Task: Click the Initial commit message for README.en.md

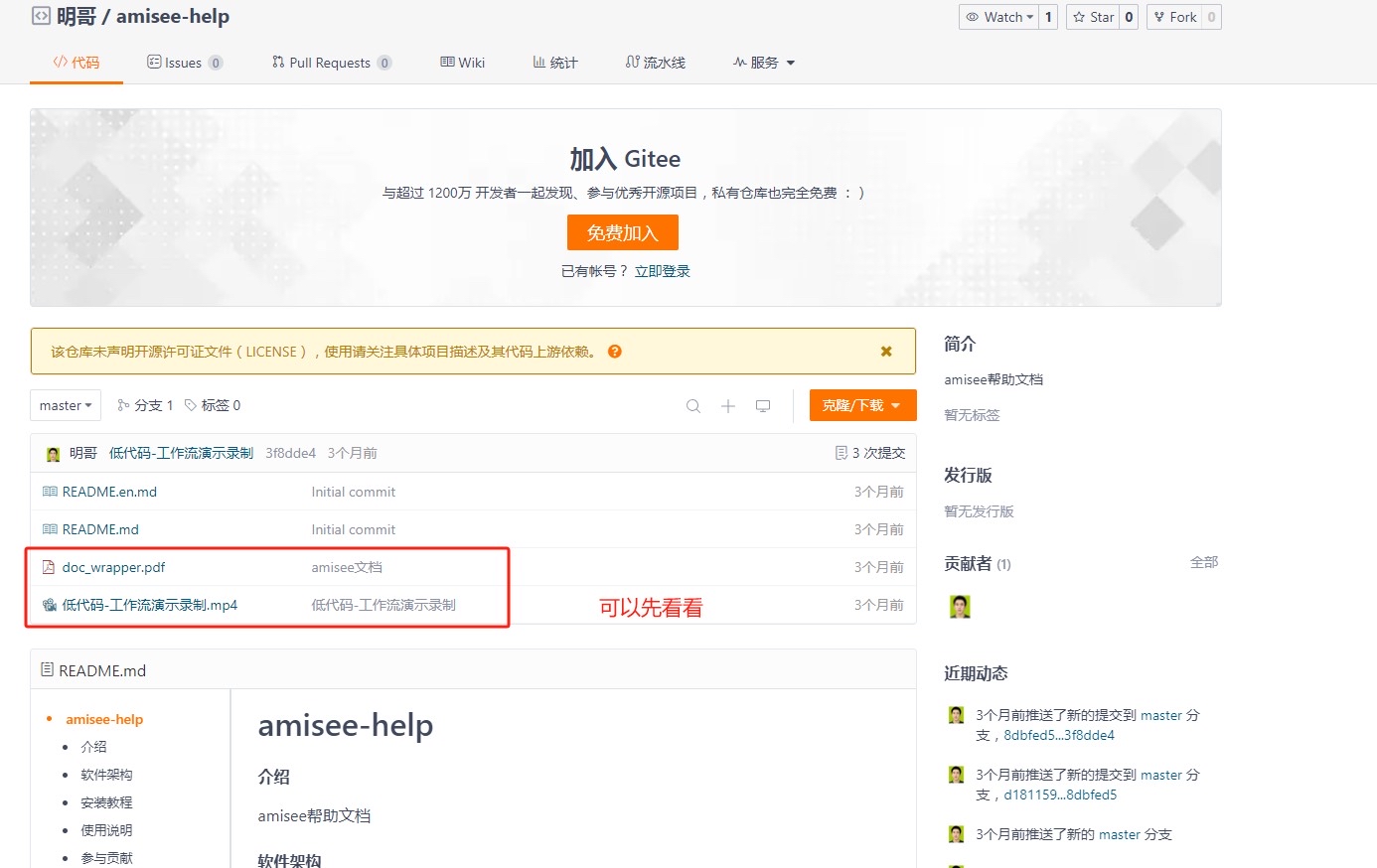Action: 354,492
